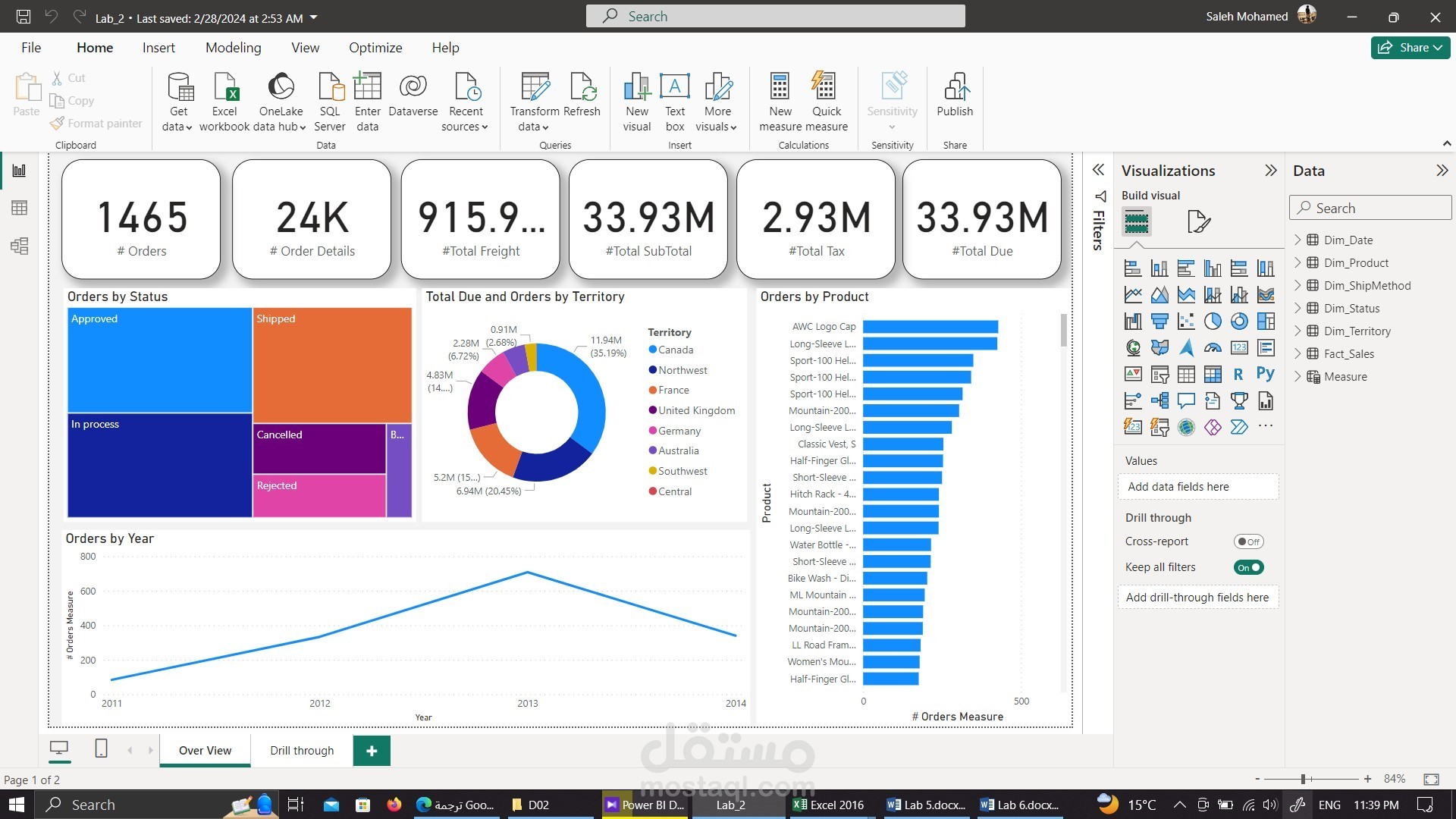Toggle the Cross-report switch on
The width and height of the screenshot is (1456, 819).
coord(1247,541)
